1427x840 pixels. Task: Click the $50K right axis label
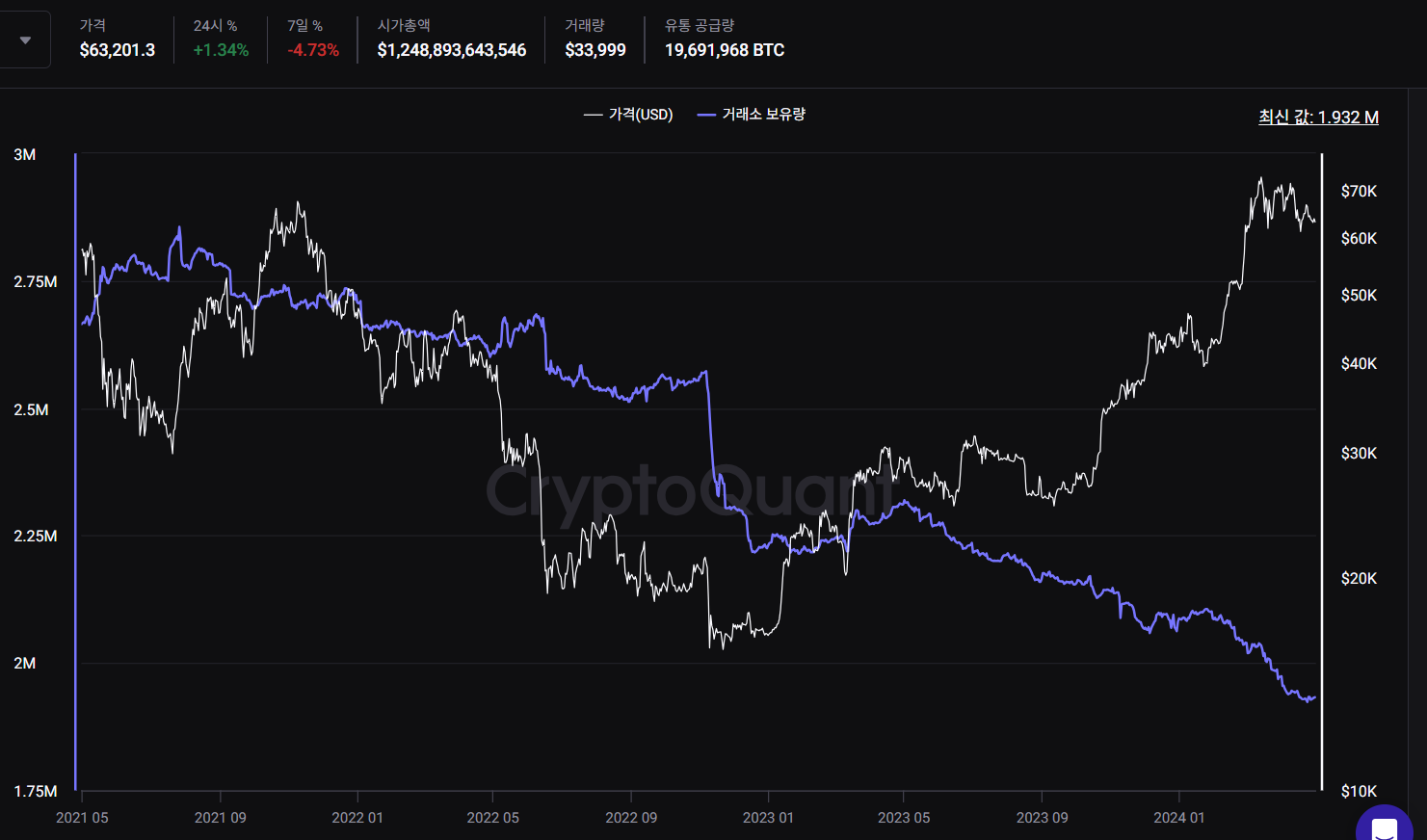1359,296
